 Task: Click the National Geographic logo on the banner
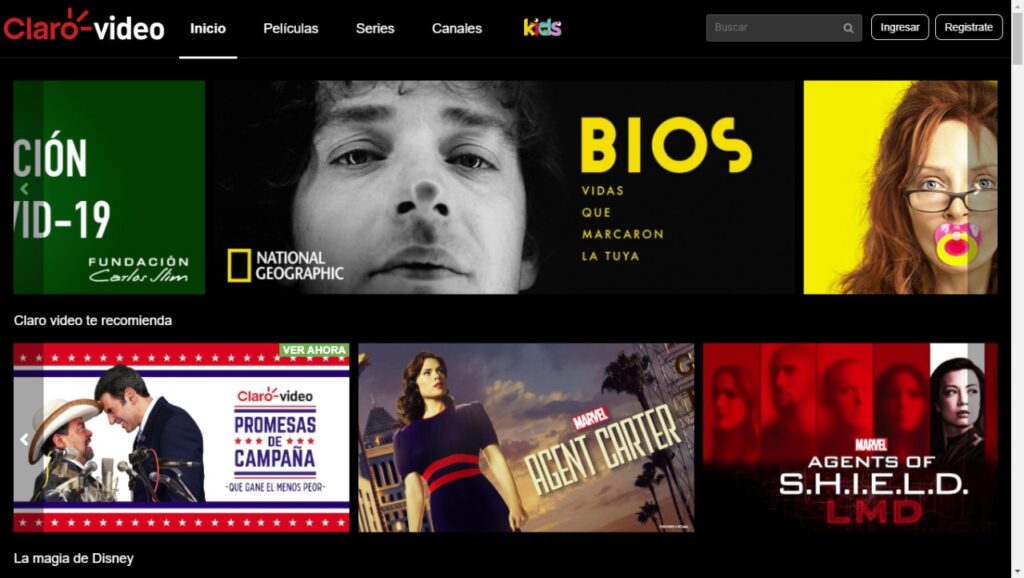[x=285, y=266]
